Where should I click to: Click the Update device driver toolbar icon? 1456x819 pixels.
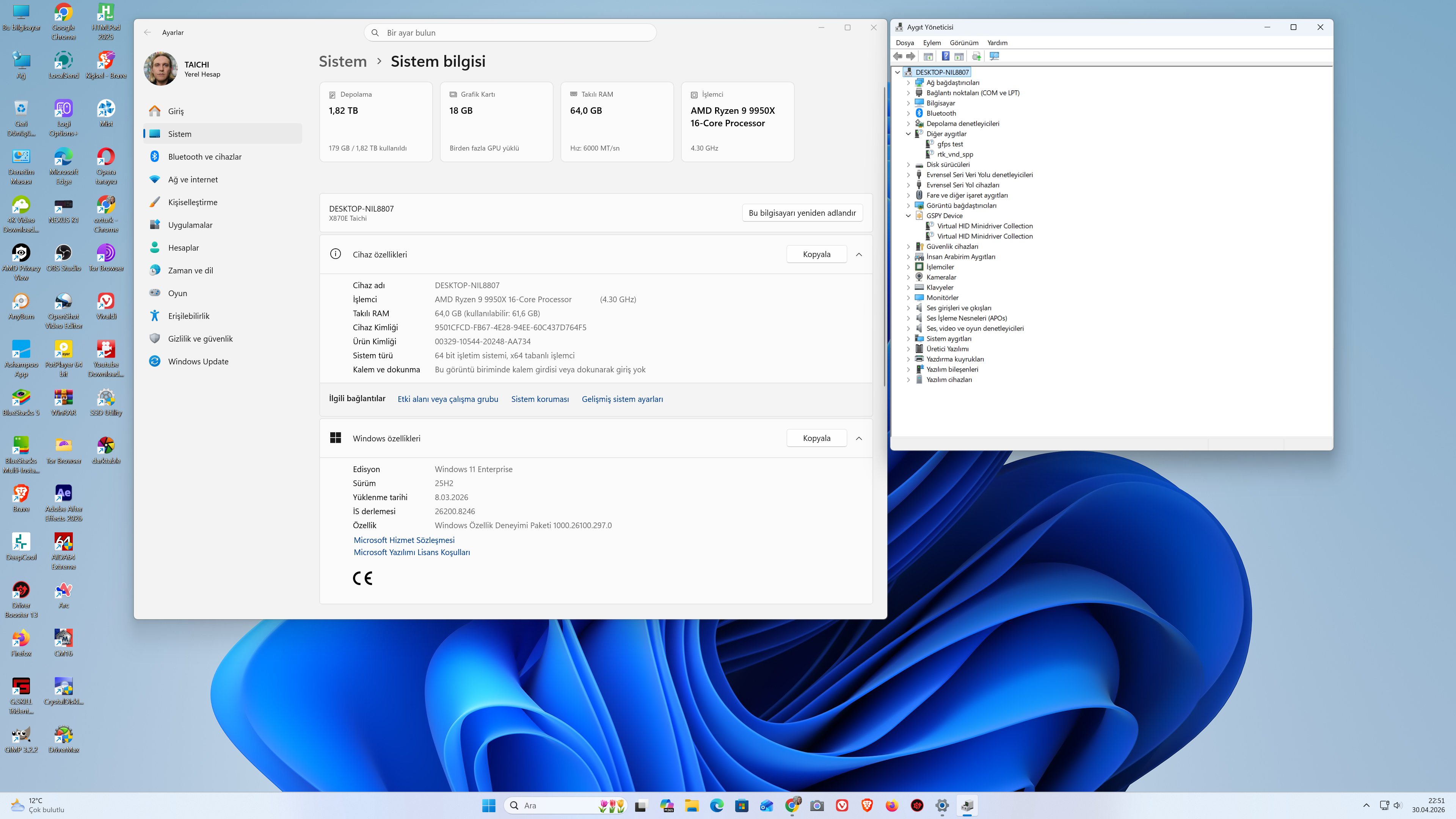tap(977, 56)
